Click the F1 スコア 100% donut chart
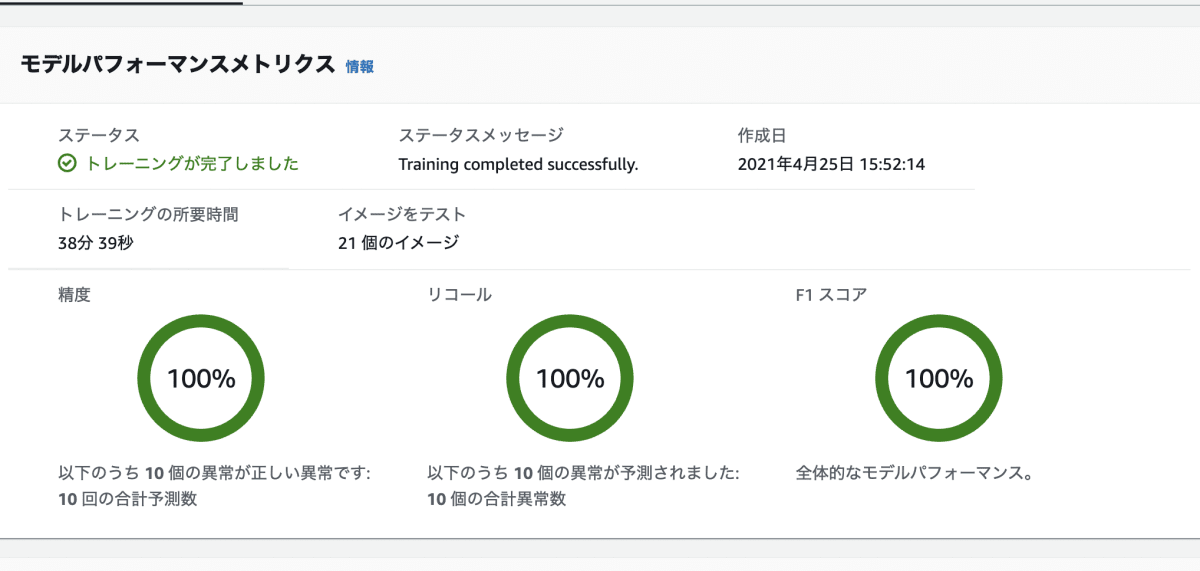The height and width of the screenshot is (571, 1200). pyautogui.click(x=939, y=378)
